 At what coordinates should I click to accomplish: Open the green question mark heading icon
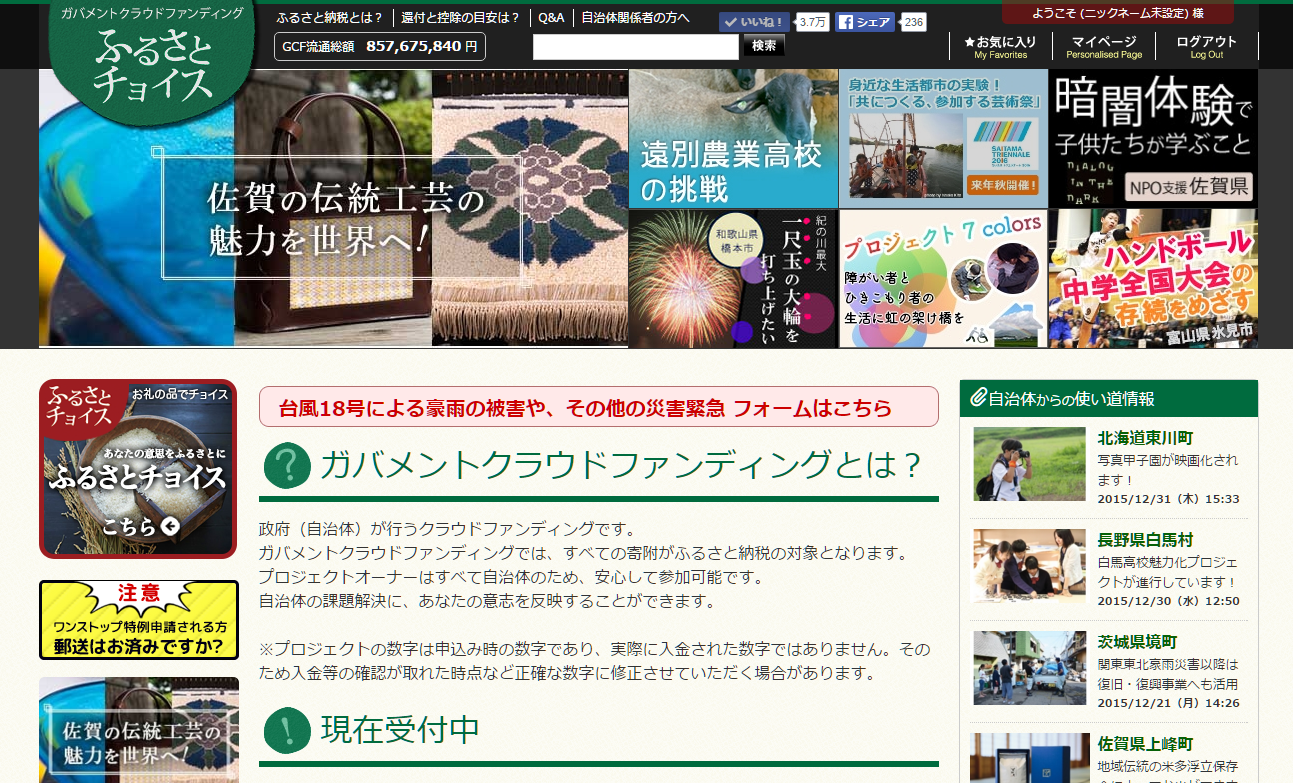(x=287, y=466)
